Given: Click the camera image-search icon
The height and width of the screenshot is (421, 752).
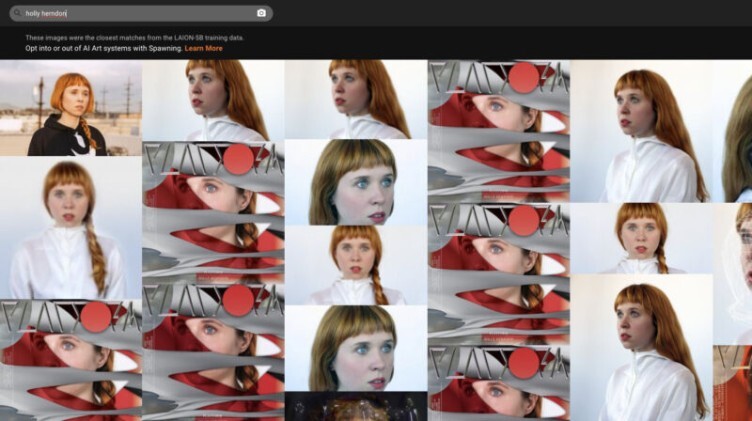Looking at the screenshot, I should (261, 13).
